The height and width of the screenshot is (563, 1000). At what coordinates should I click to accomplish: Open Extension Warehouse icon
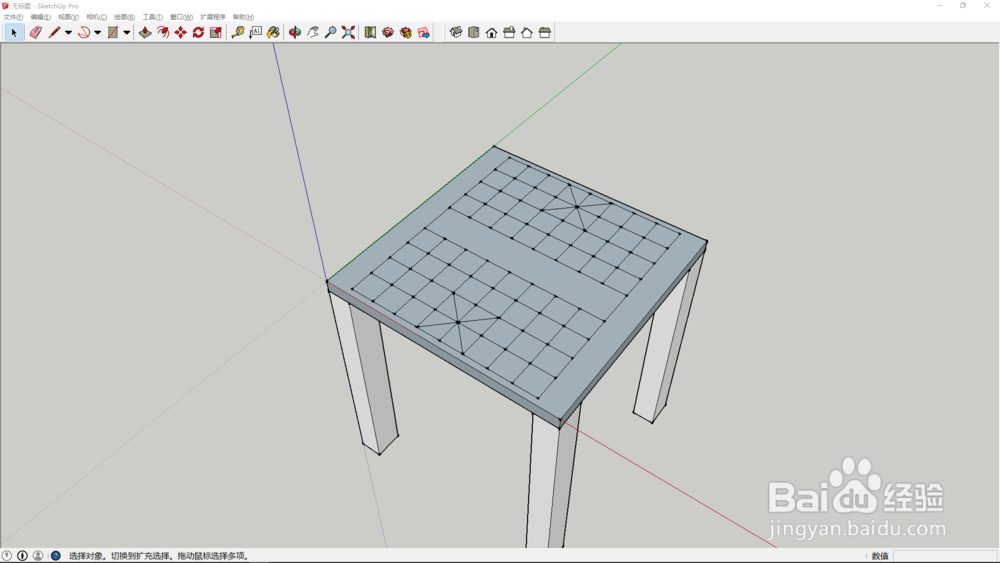(x=406, y=33)
